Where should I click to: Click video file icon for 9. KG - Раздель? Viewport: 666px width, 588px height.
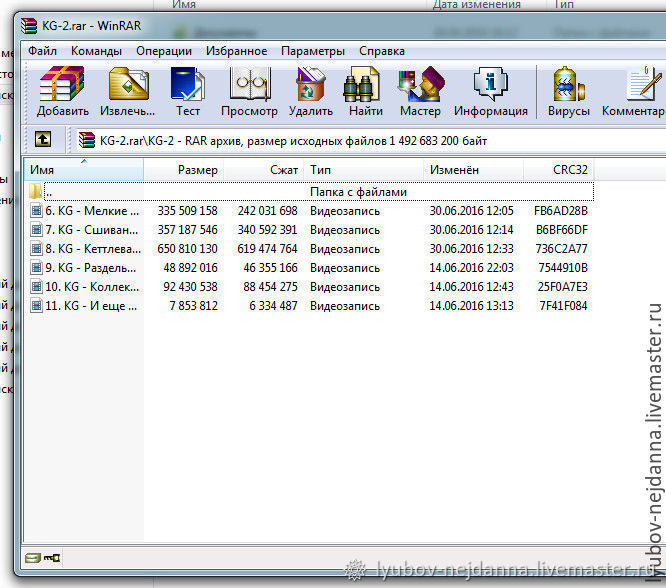coord(37,268)
